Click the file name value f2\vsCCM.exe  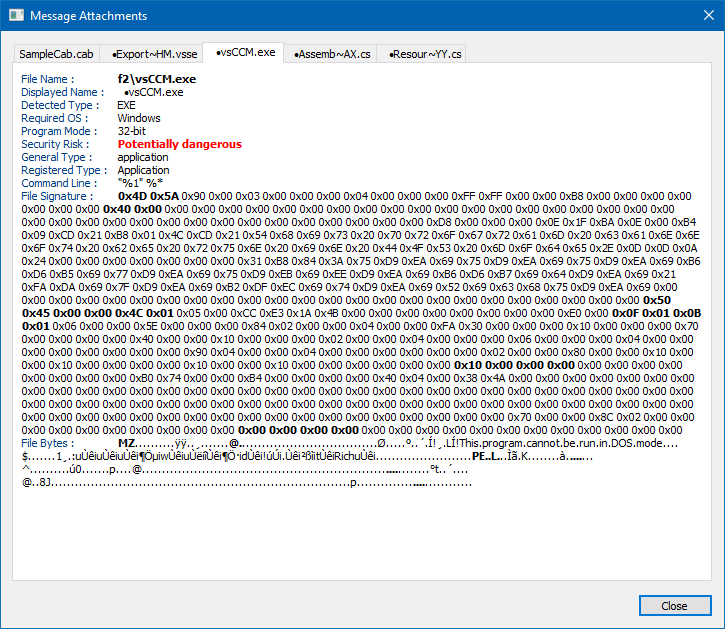[157, 79]
